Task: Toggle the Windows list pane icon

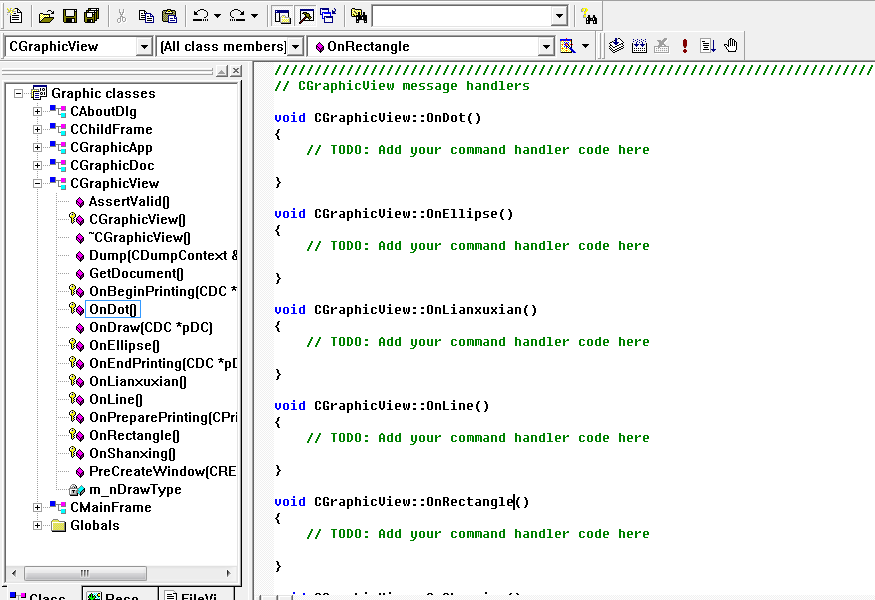Action: [328, 16]
